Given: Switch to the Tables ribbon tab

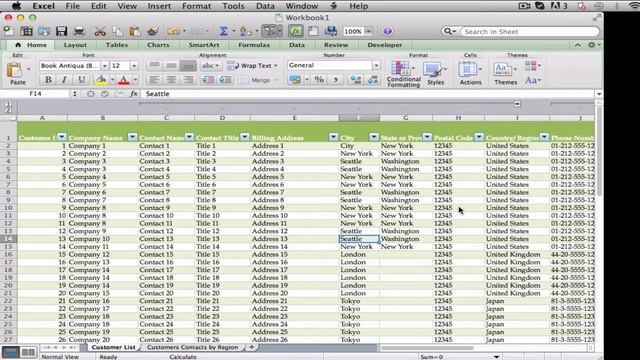Looking at the screenshot, I should click(x=117, y=45).
